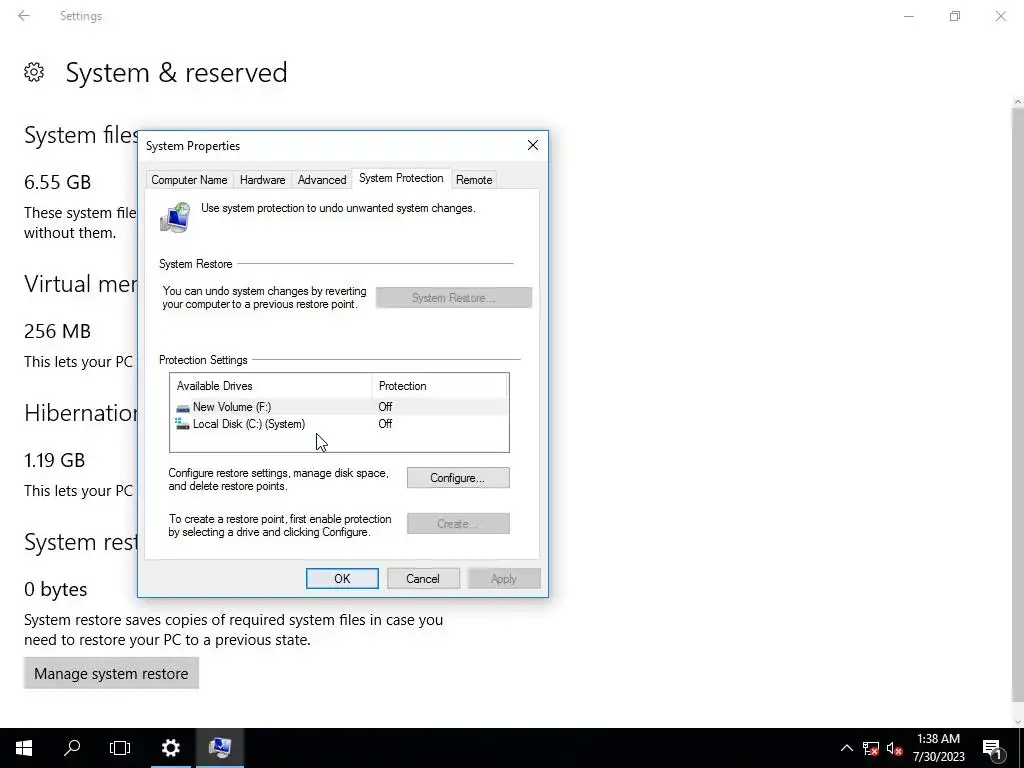
Task: Click the gear icon beside System & reserved
Action: point(34,72)
